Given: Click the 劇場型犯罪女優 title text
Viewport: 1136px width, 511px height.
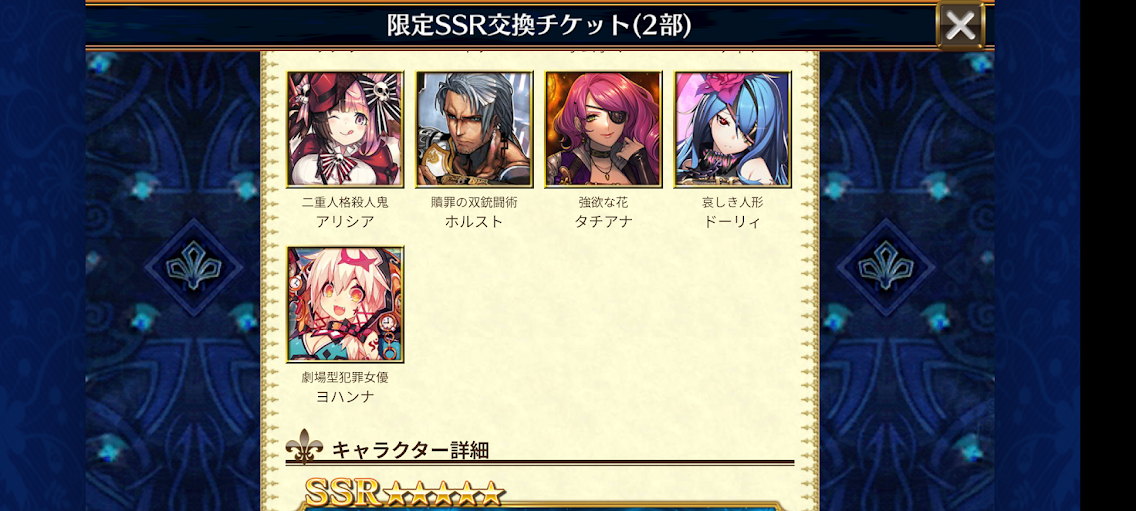Looking at the screenshot, I should click(x=345, y=378).
